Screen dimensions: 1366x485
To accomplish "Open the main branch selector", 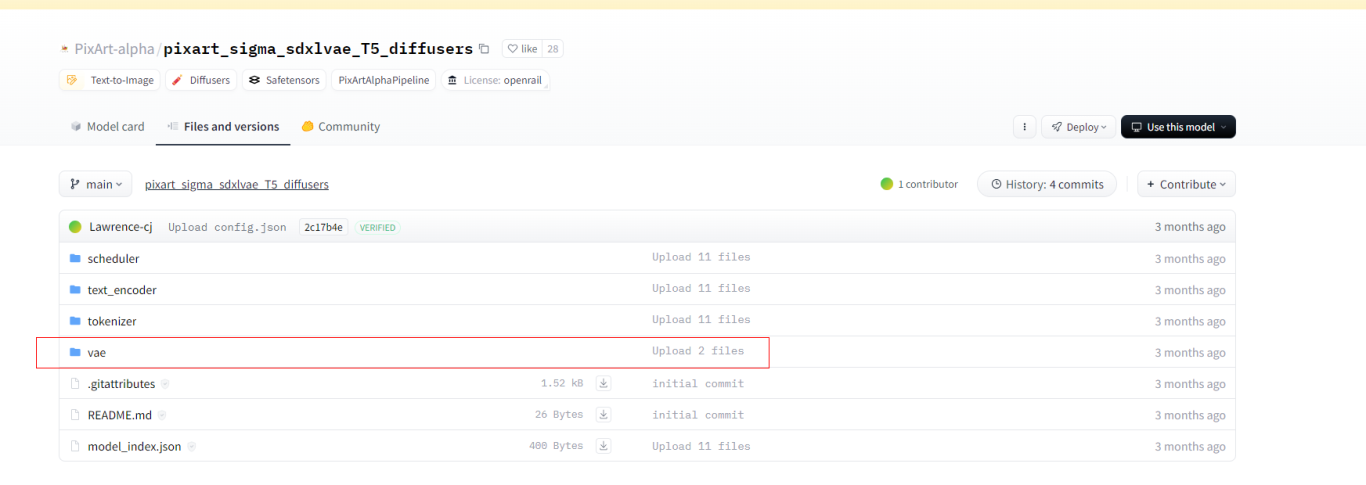I will (x=96, y=184).
